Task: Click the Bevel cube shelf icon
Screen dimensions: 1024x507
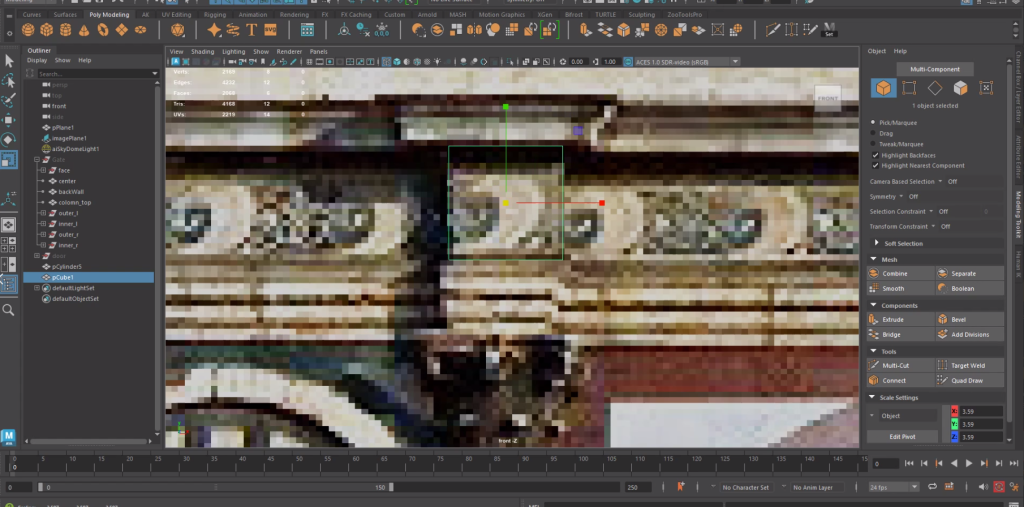Action: click(x=624, y=30)
